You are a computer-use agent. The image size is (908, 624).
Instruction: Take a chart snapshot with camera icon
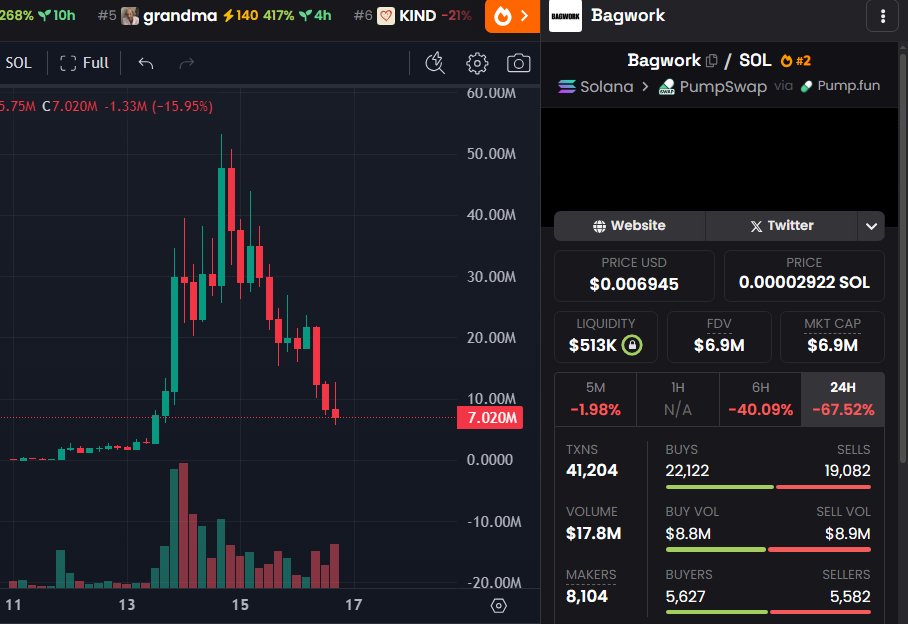518,63
